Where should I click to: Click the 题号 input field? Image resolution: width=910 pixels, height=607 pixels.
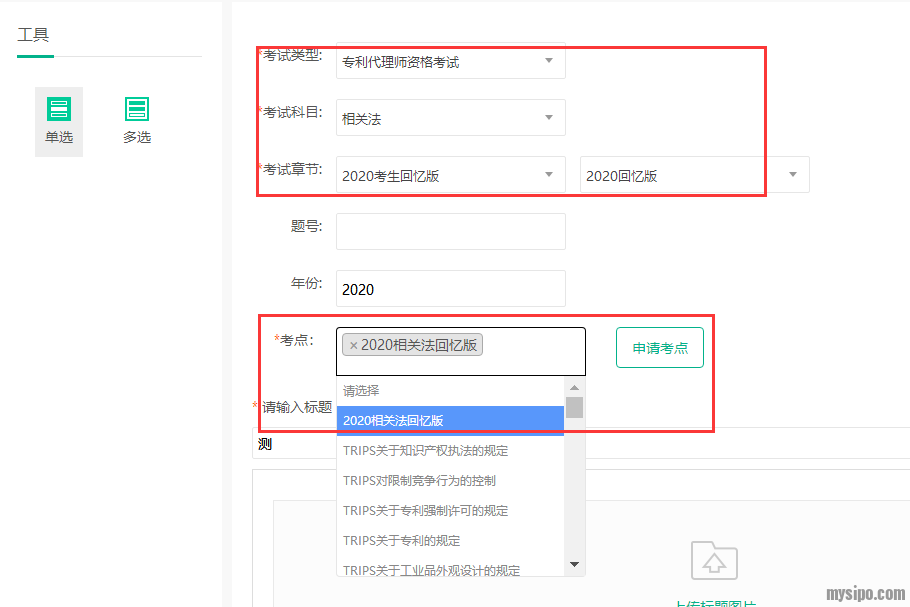tap(450, 231)
